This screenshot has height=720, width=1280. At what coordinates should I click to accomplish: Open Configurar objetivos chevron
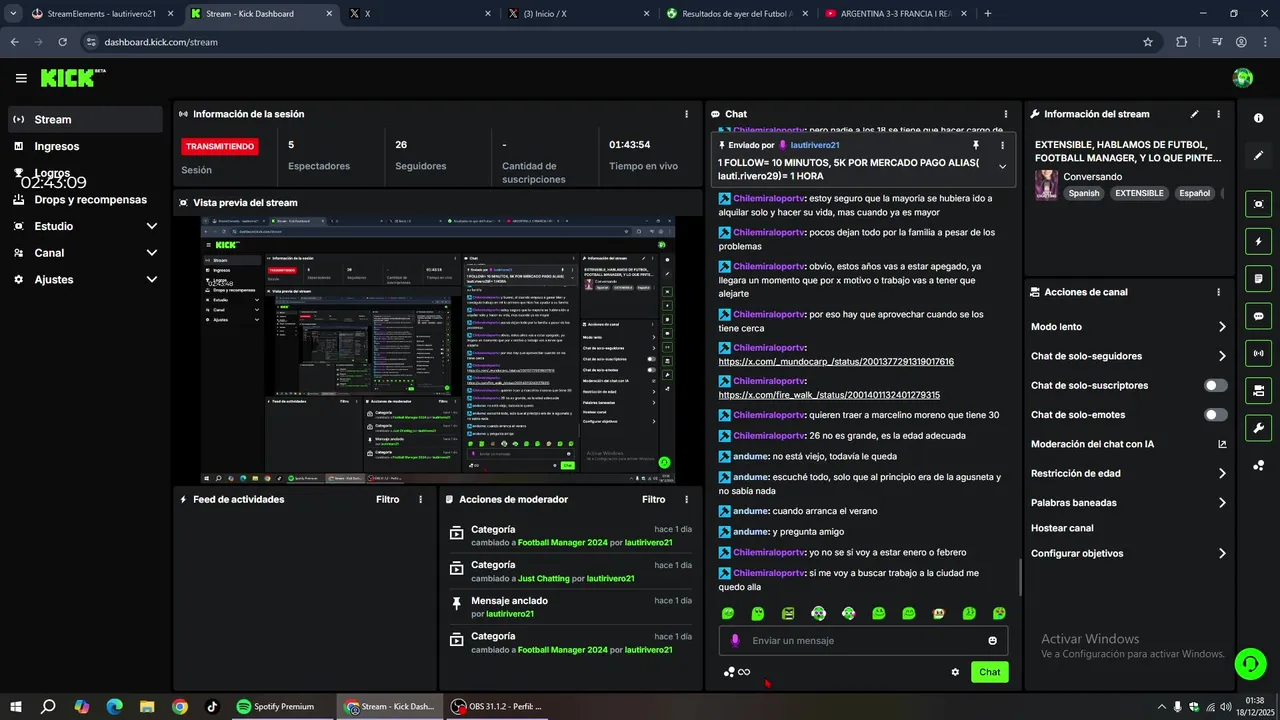(1222, 554)
